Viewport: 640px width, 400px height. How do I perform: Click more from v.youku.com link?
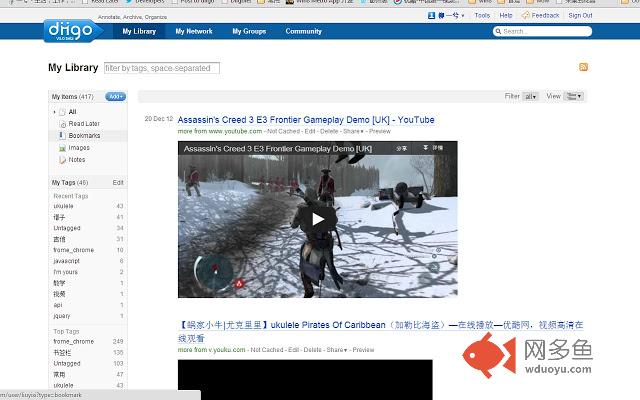tap(211, 350)
